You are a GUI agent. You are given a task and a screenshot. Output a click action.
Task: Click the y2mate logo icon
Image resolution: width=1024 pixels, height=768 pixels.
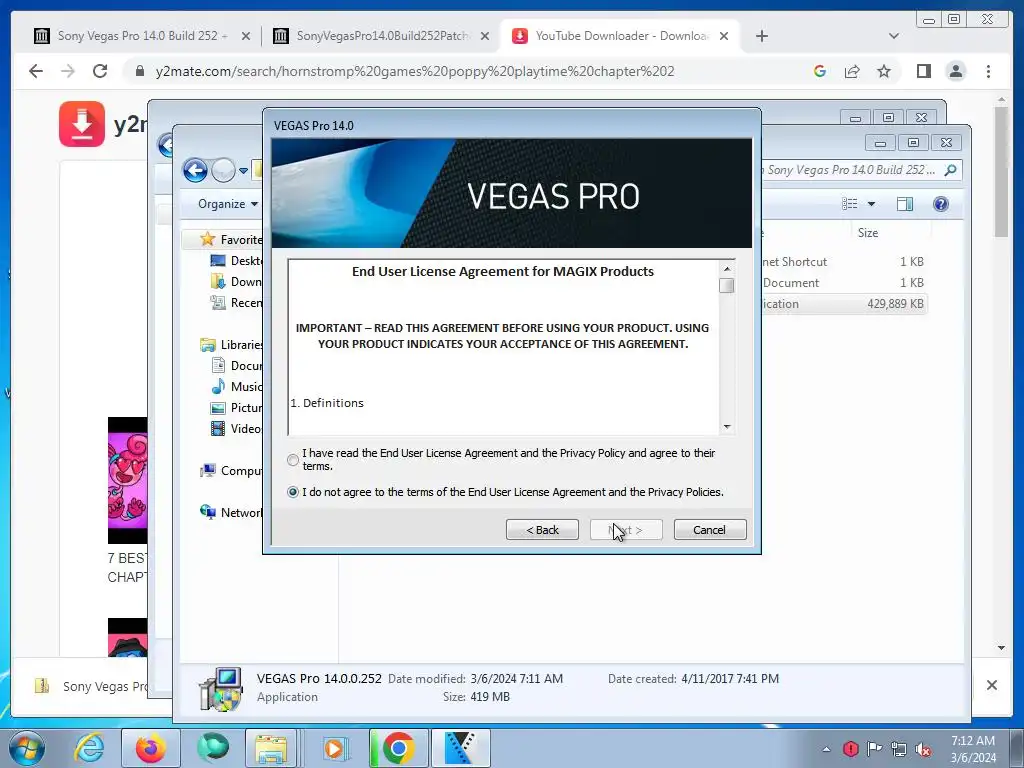(82, 123)
